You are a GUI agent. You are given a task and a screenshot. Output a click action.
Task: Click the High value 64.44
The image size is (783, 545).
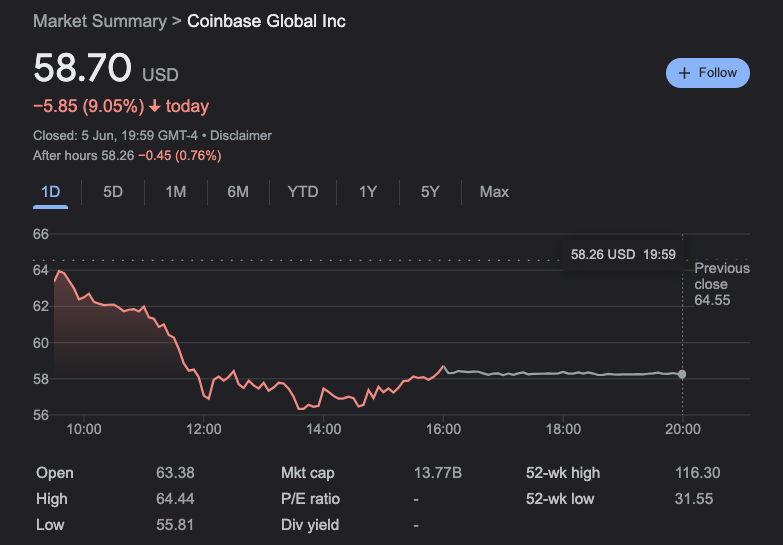coord(175,499)
